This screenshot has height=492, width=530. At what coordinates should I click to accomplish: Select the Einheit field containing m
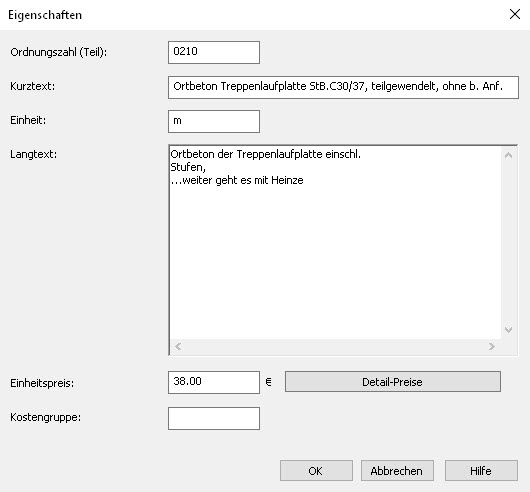coord(214,121)
